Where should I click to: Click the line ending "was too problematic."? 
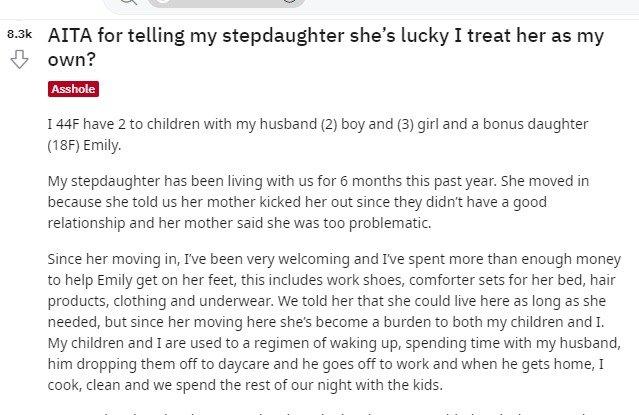point(239,223)
